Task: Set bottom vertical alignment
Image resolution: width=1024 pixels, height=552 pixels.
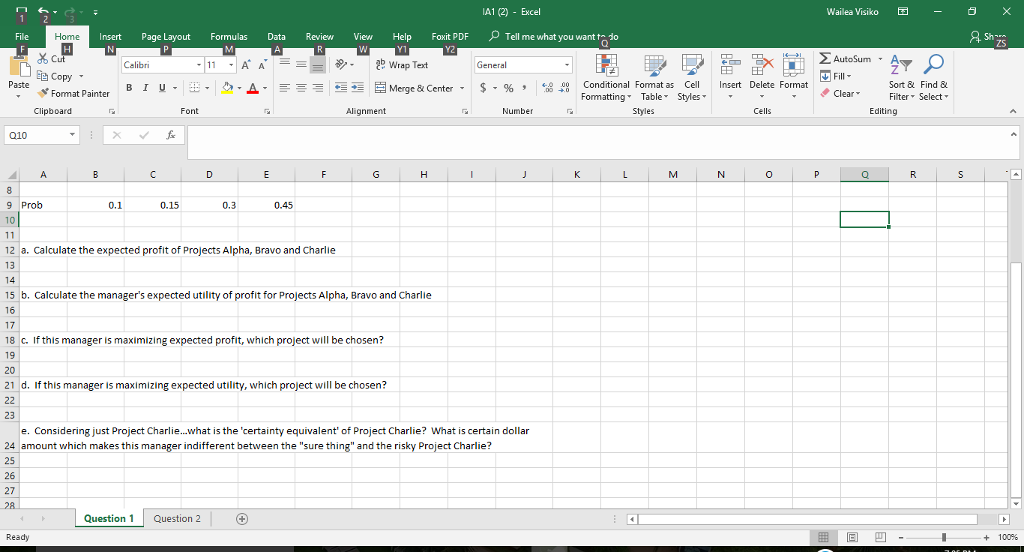Action: point(317,65)
